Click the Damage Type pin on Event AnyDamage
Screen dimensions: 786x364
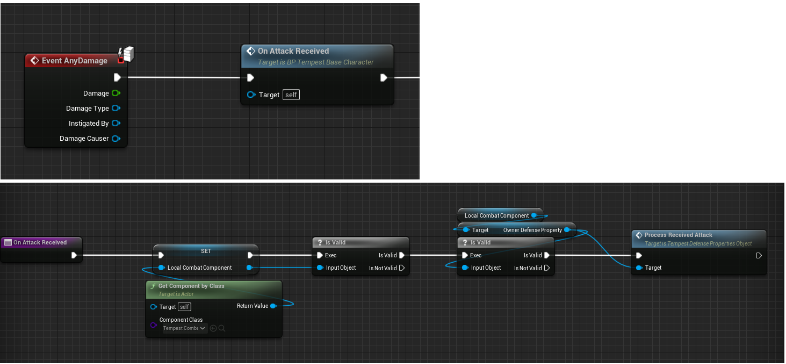pos(116,108)
